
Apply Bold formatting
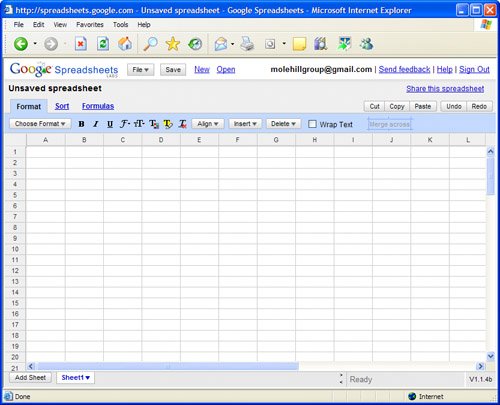[81, 124]
